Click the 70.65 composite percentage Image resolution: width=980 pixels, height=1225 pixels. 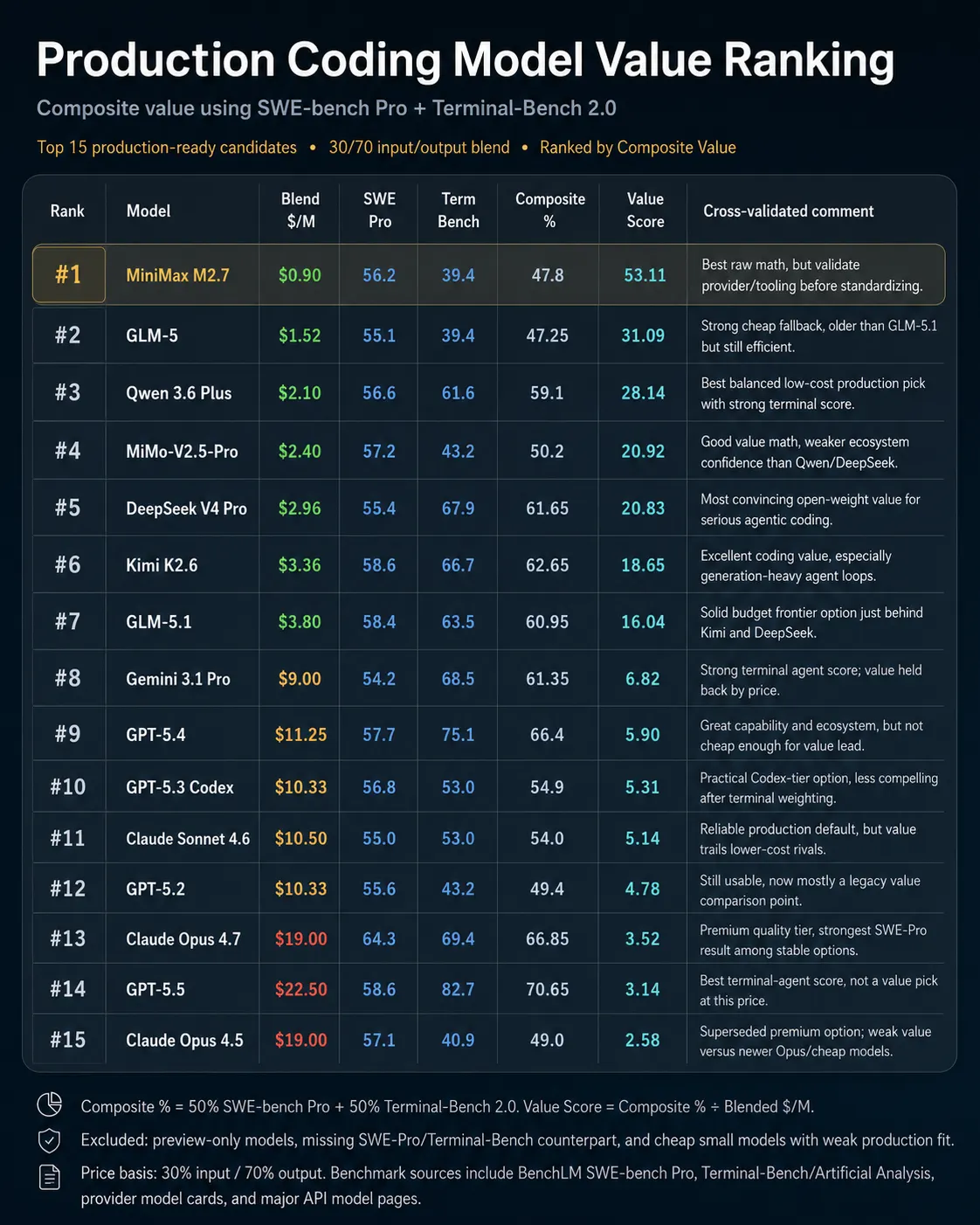pyautogui.click(x=547, y=990)
